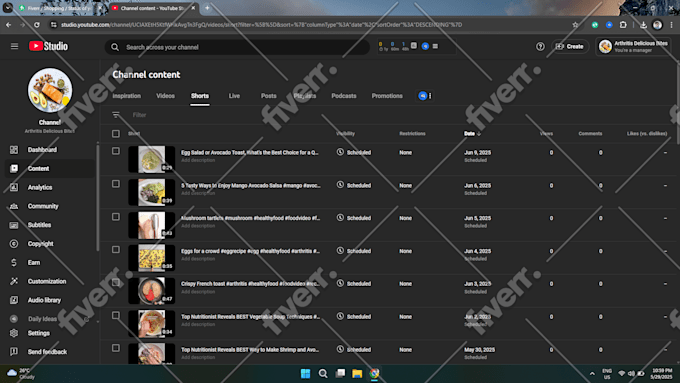Click the browser address bar URL
The width and height of the screenshot is (680, 383).
click(x=261, y=25)
